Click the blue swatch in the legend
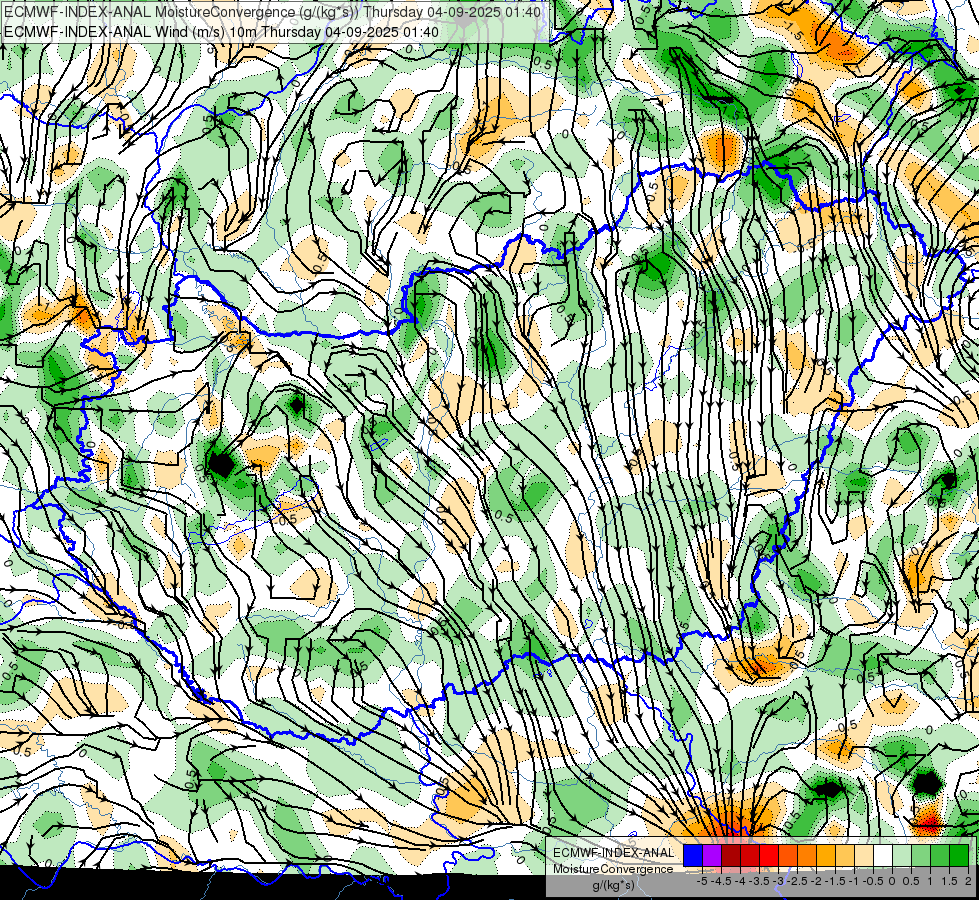Viewport: 979px width, 900px height. click(693, 856)
